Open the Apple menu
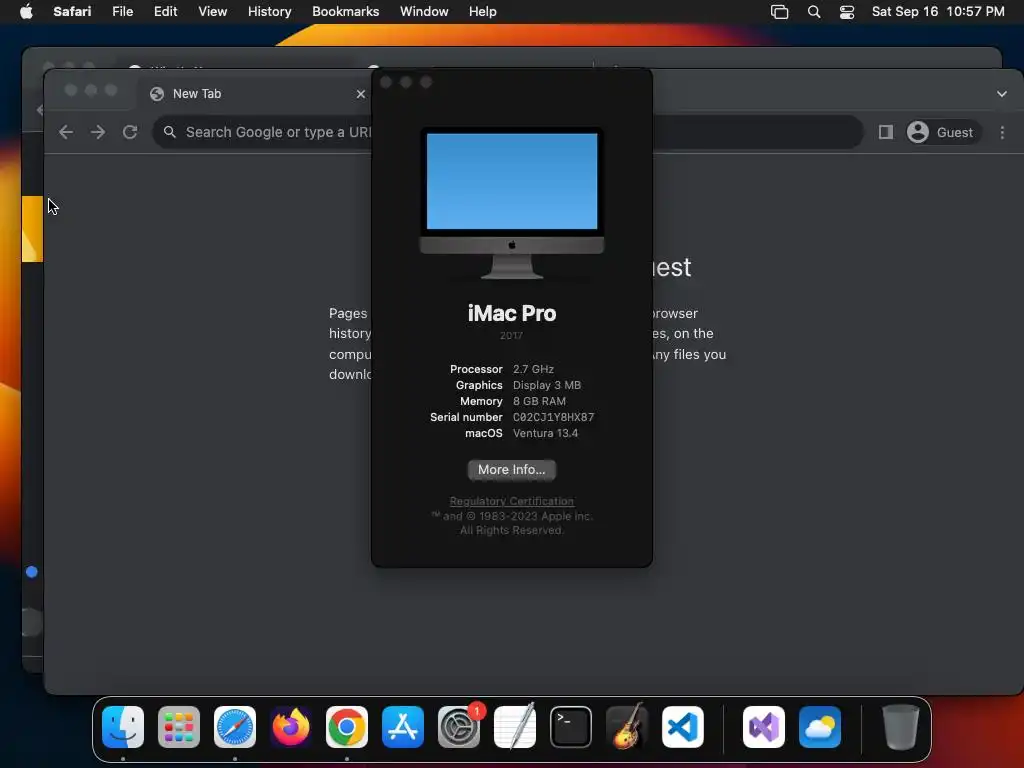 click(26, 12)
